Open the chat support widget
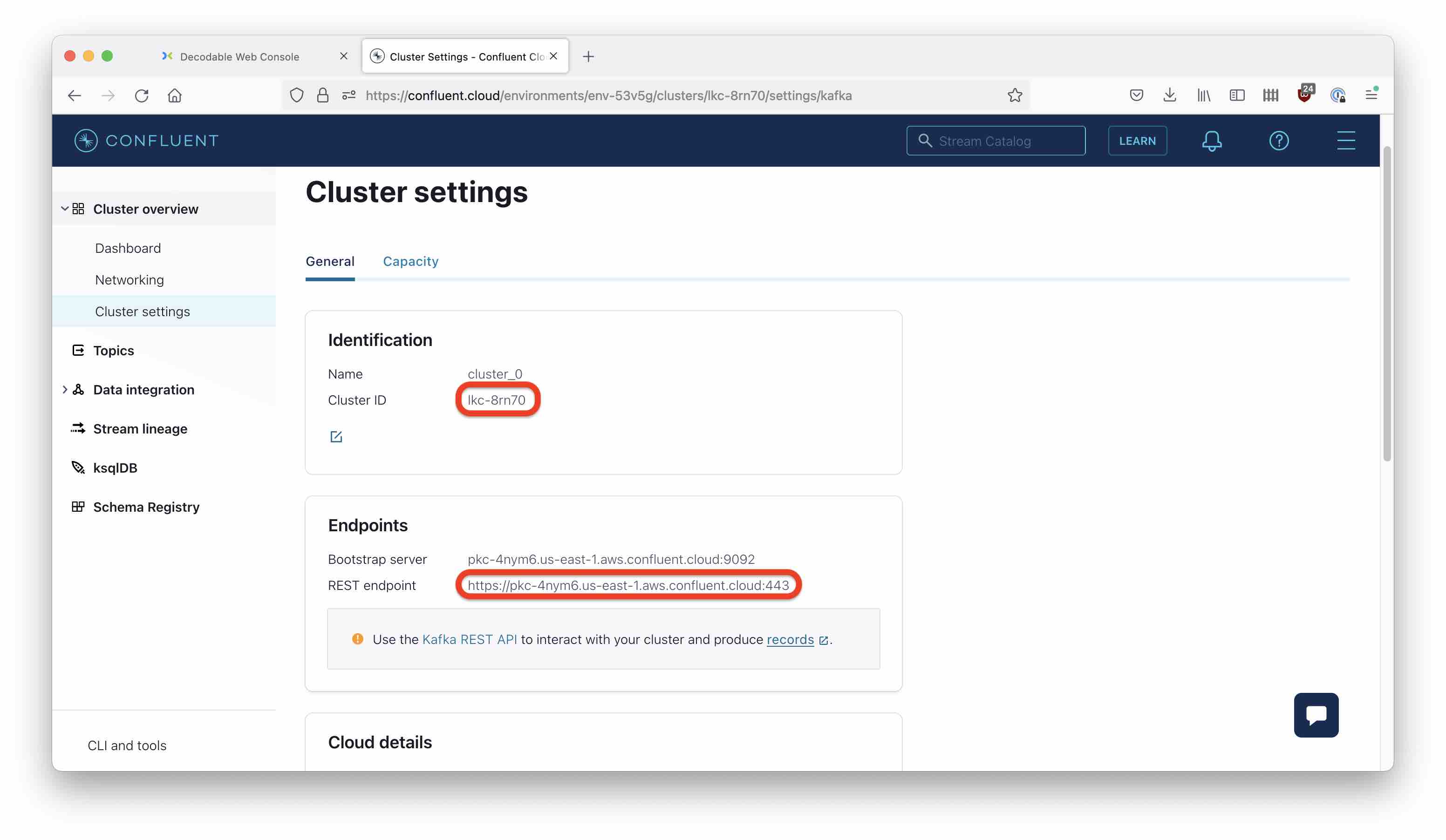This screenshot has width=1446, height=840. (x=1316, y=715)
